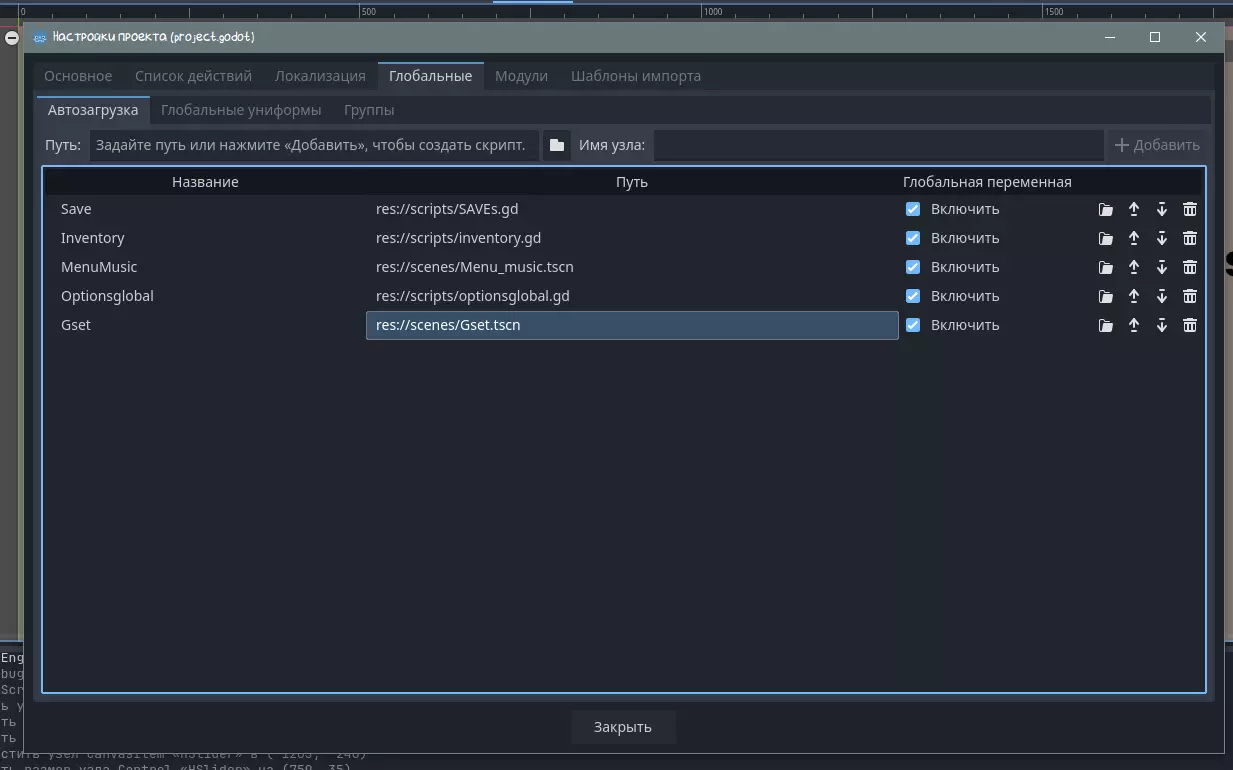Disable global variable for Optionsglobal
1233x770 pixels.
(x=912, y=296)
